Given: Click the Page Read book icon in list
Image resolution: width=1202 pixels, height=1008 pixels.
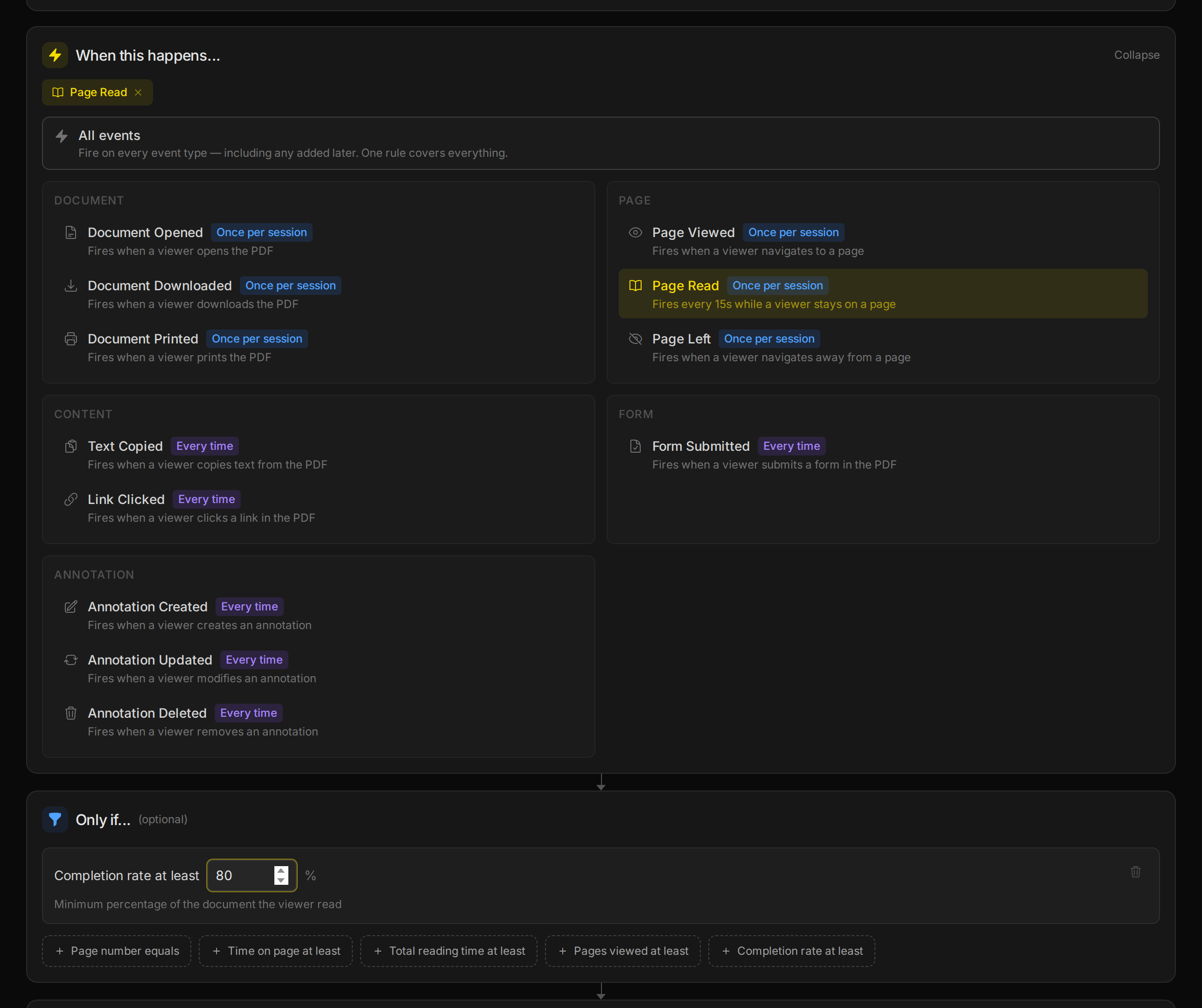Looking at the screenshot, I should (x=636, y=286).
